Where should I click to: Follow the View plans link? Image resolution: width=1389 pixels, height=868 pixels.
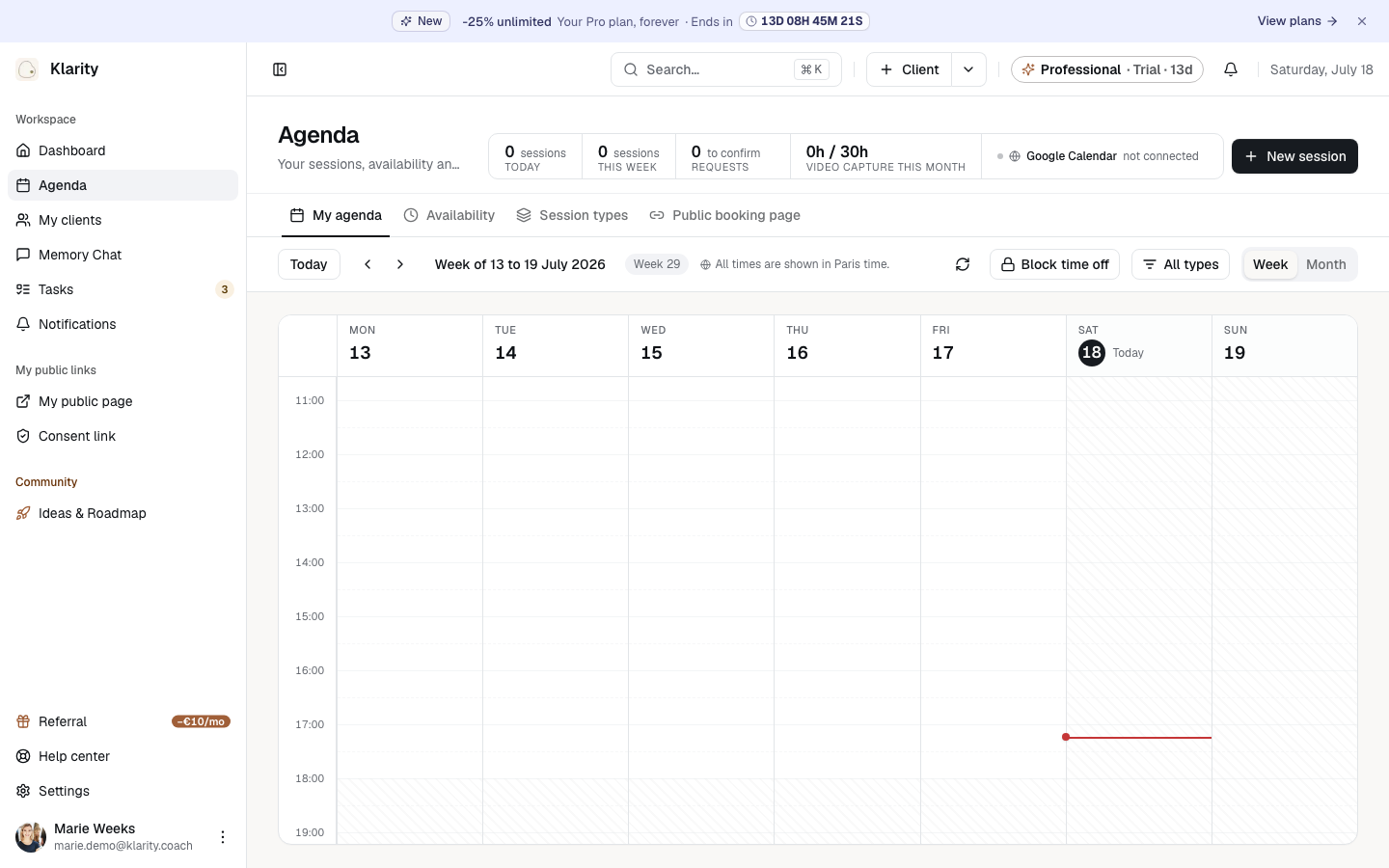[x=1297, y=21]
